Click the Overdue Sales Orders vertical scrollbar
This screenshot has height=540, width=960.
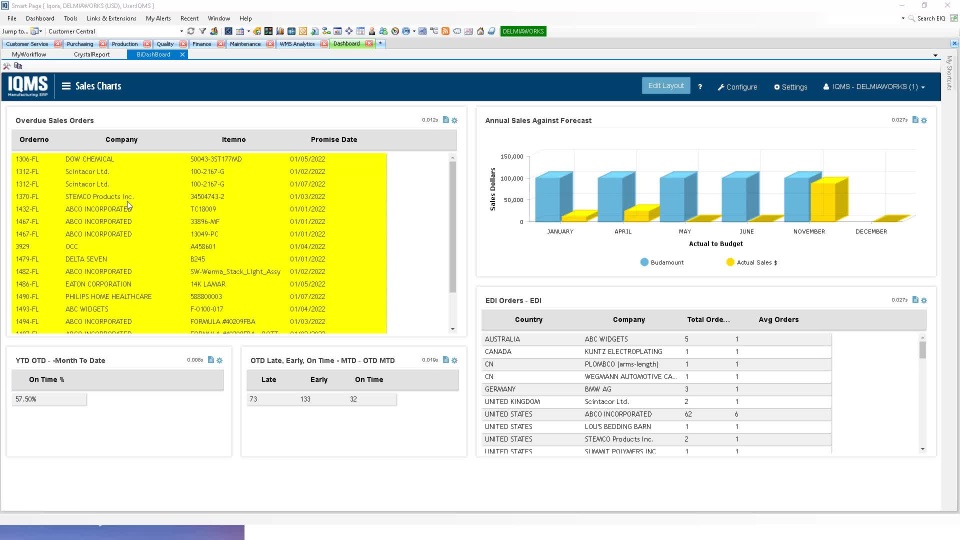click(x=452, y=242)
